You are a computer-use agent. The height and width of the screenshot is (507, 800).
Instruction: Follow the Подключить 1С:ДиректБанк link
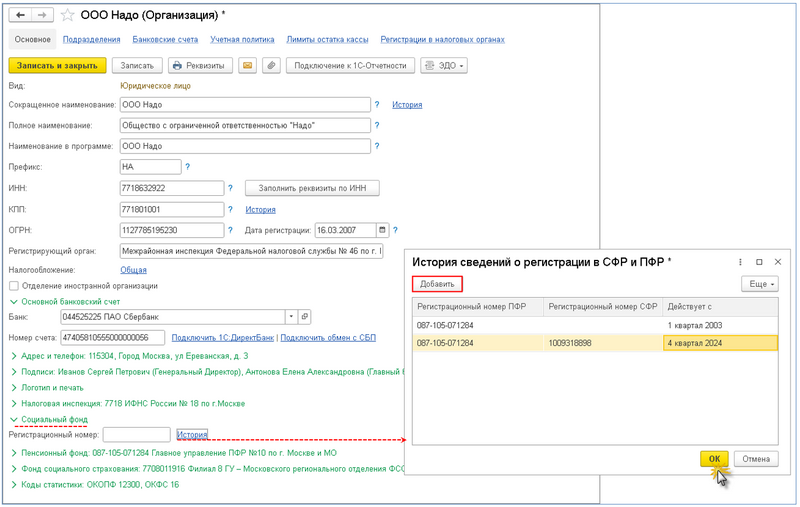tap(223, 338)
